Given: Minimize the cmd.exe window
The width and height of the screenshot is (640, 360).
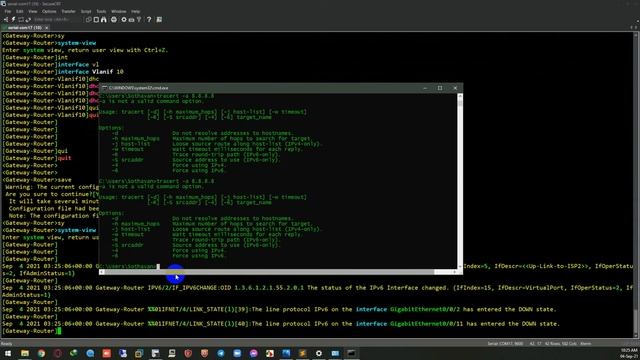Looking at the screenshot, I should coord(425,88).
